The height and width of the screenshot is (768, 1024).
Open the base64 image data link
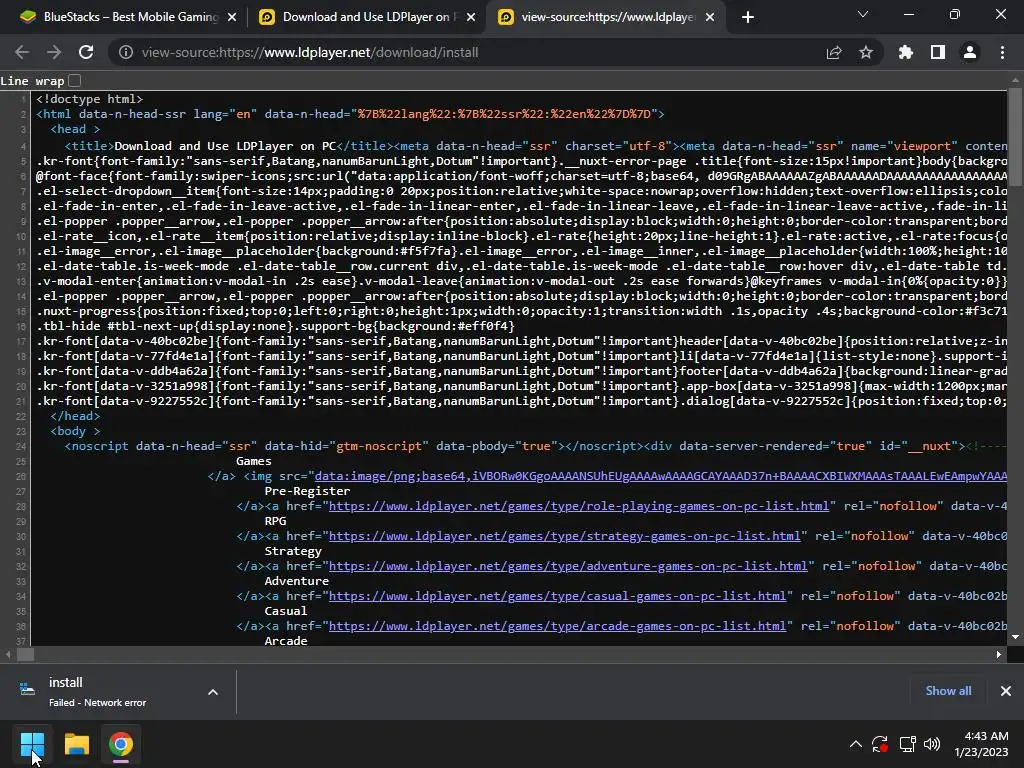660,476
